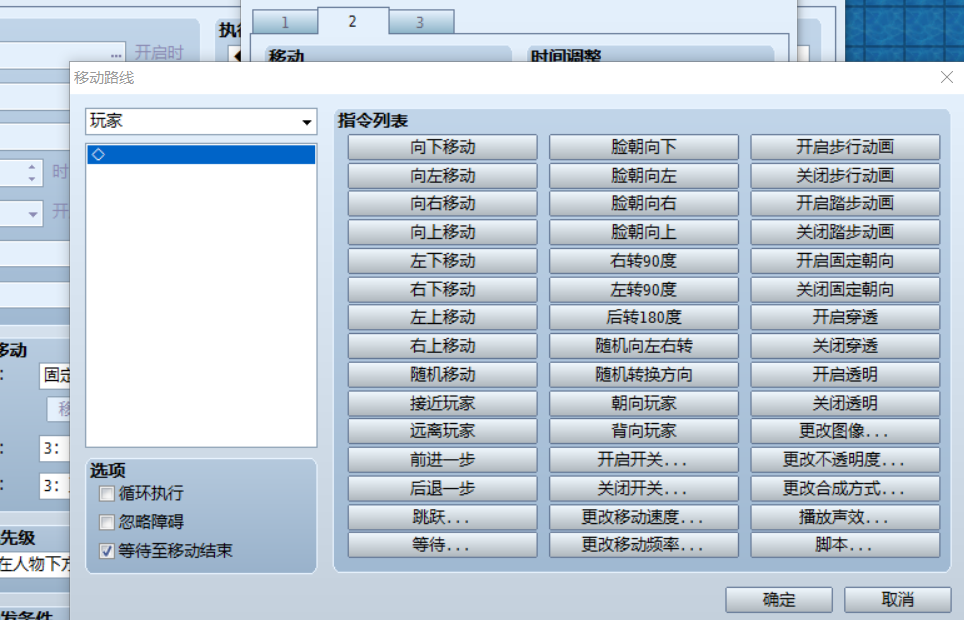Add the 开启步行动画 command
The image size is (964, 620).
pos(845,147)
